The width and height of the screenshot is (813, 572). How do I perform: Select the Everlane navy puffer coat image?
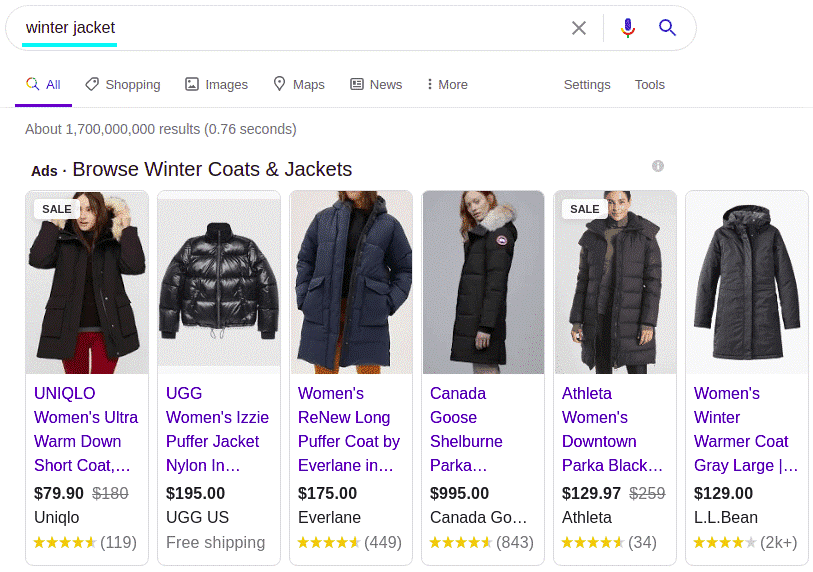(352, 282)
